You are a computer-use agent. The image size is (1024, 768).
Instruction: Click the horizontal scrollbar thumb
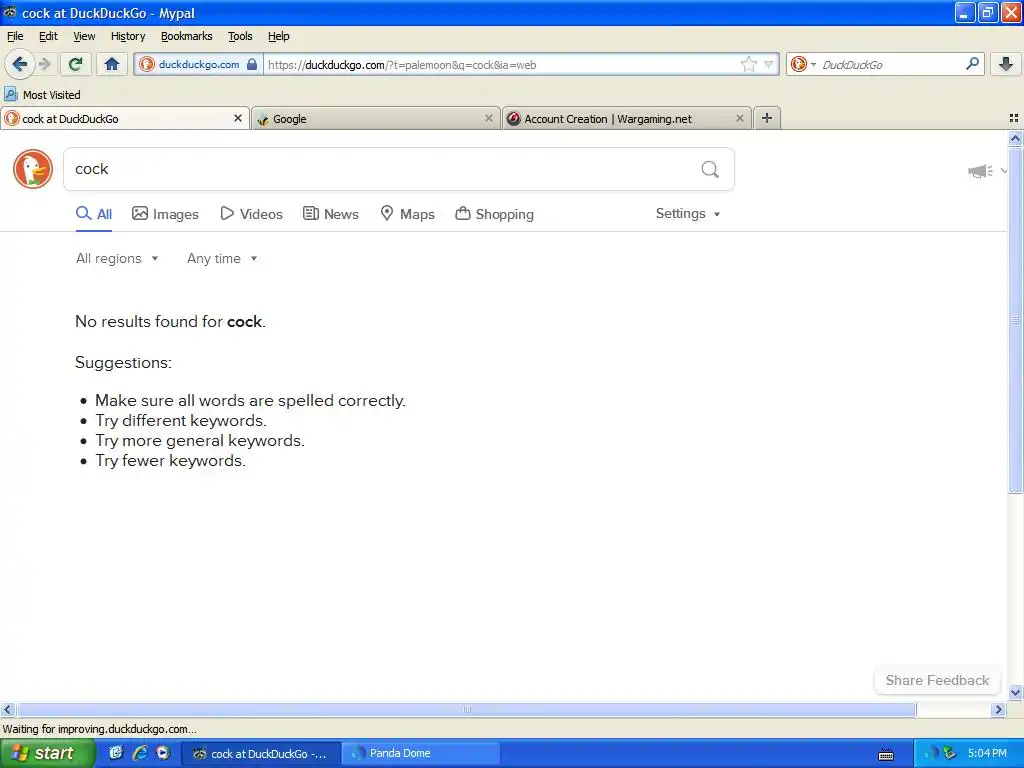(x=466, y=709)
